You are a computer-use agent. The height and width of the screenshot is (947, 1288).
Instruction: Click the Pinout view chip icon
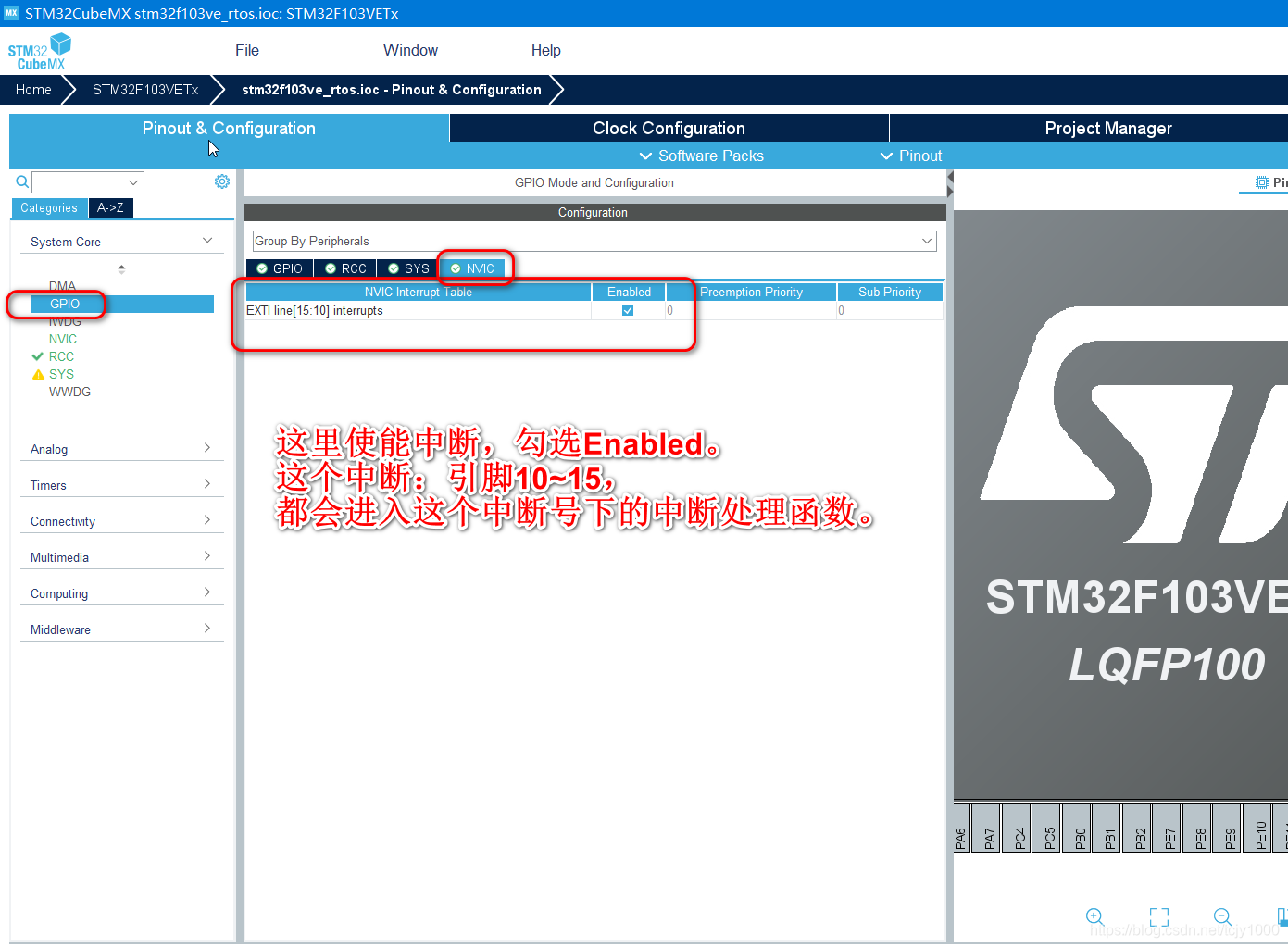pos(1261,182)
